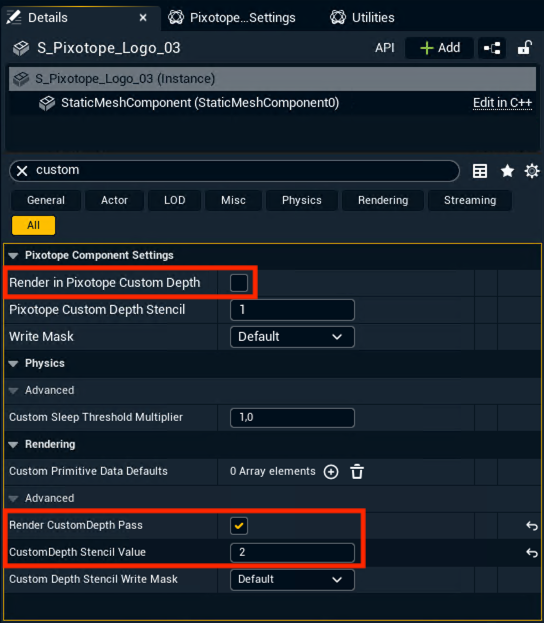
Task: Open the property matrix table icon
Action: [480, 171]
